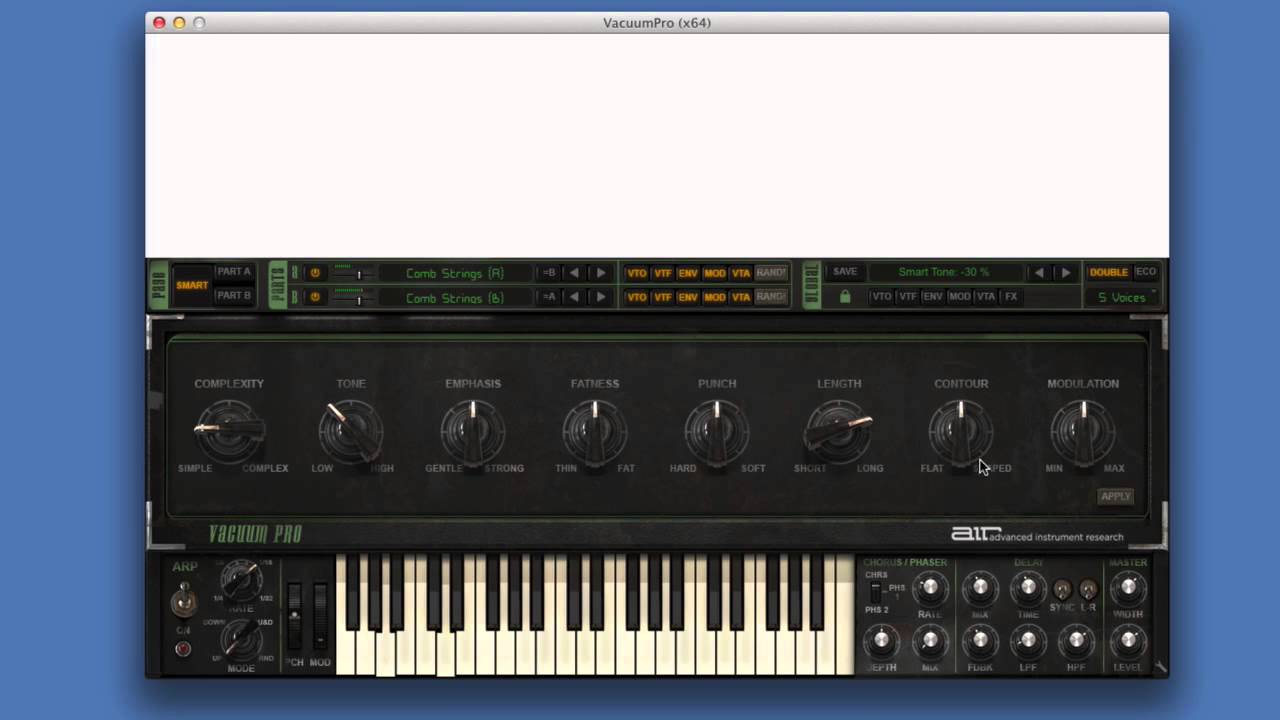This screenshot has width=1280, height=720.
Task: Copy Part A to B with =B
Action: [x=549, y=273]
